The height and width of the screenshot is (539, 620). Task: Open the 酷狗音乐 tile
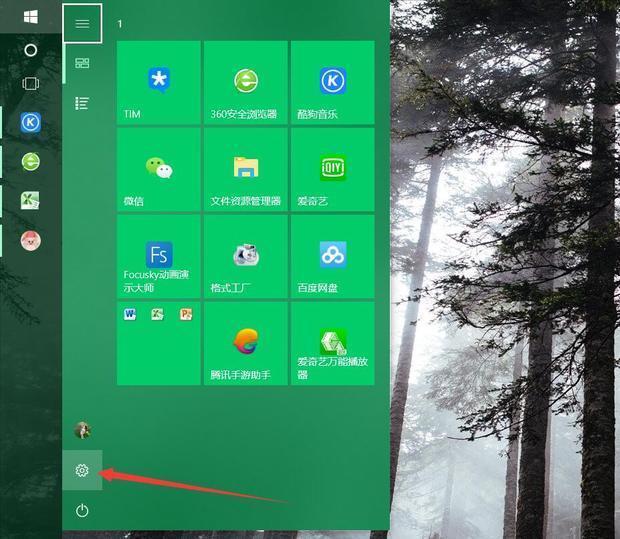tap(333, 83)
